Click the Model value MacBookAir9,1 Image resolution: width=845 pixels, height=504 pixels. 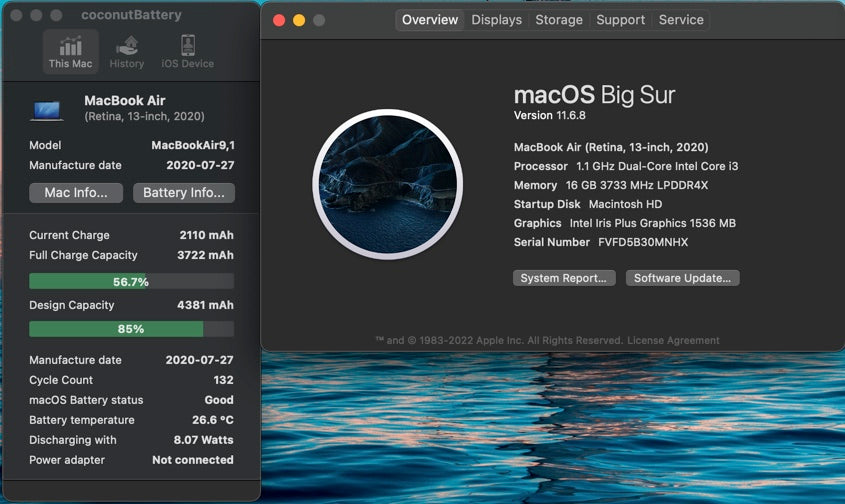pos(193,145)
